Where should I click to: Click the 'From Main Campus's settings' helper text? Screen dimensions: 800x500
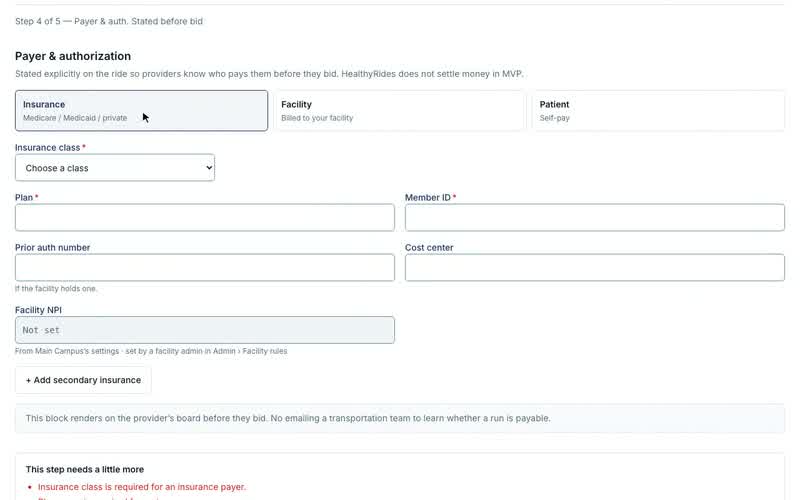[x=151, y=351]
